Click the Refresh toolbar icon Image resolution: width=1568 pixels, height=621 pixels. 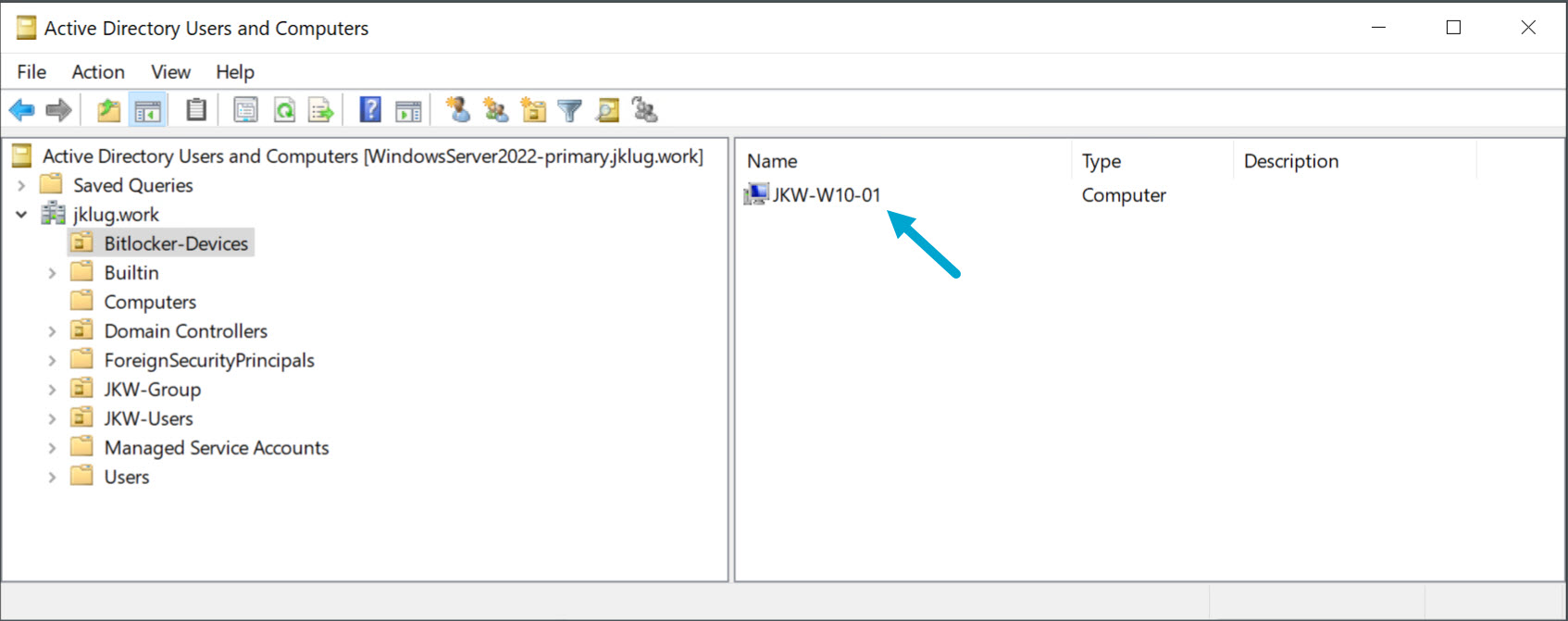click(284, 111)
